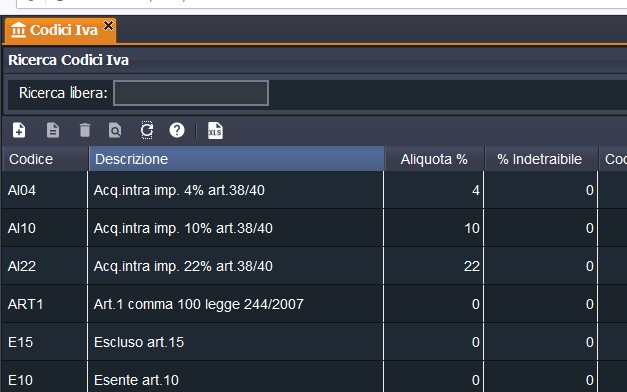Focus the Ricerca libera input field
627x392 pixels.
click(191, 93)
